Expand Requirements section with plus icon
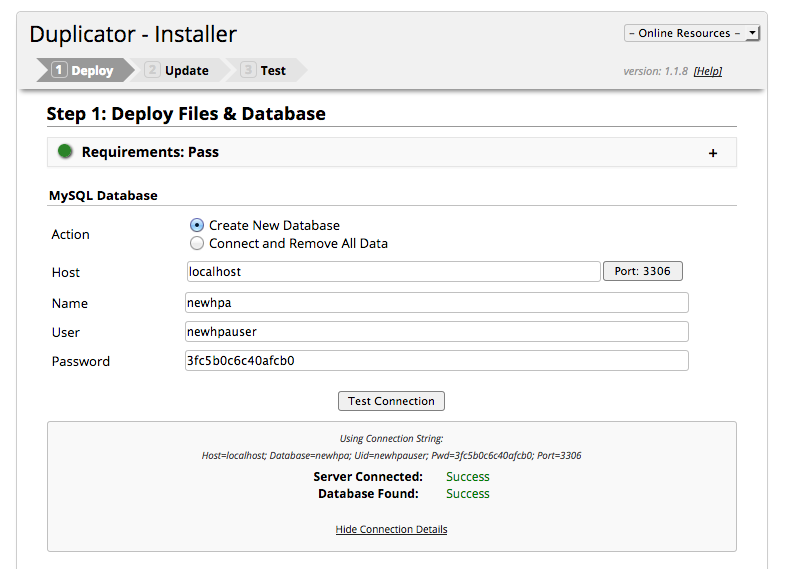This screenshot has height=569, width=786. 713,153
